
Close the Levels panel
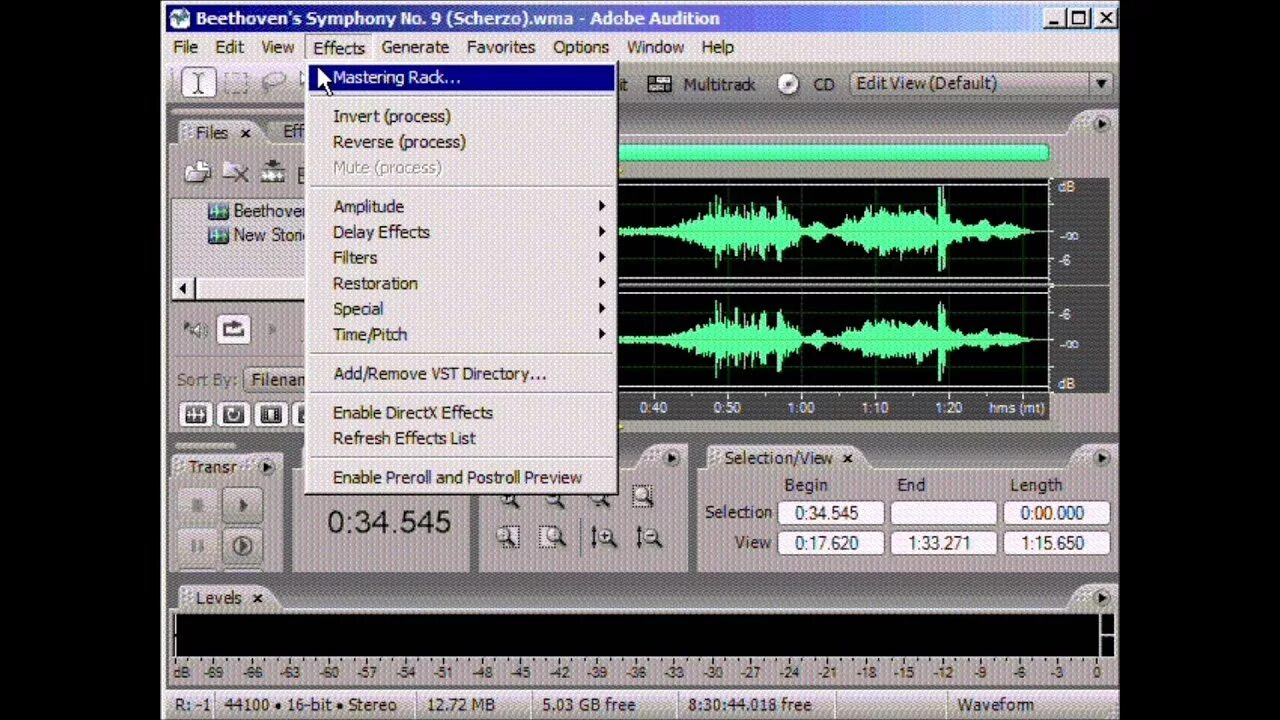coord(257,598)
